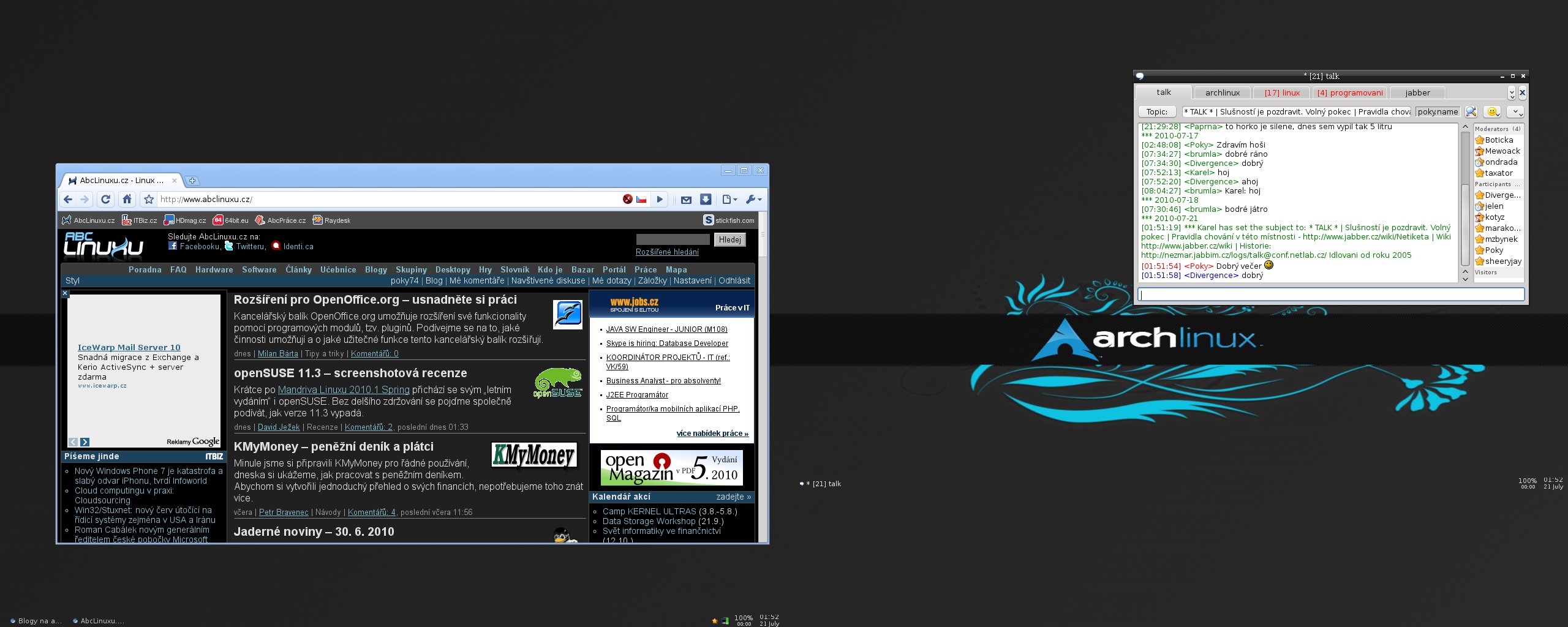
Task: Click the Odhlásit logout link
Action: [734, 280]
